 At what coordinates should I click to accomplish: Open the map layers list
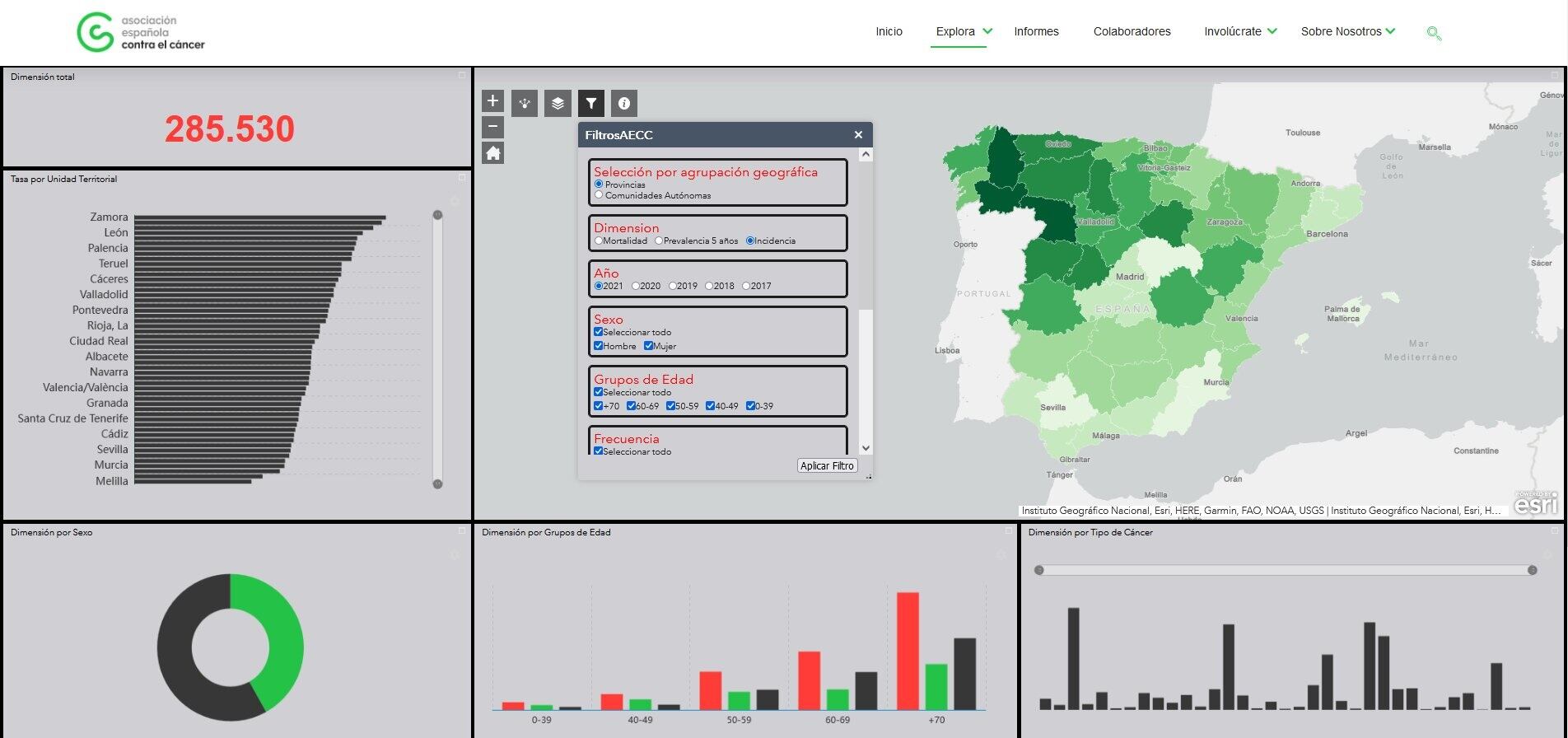pos(558,104)
